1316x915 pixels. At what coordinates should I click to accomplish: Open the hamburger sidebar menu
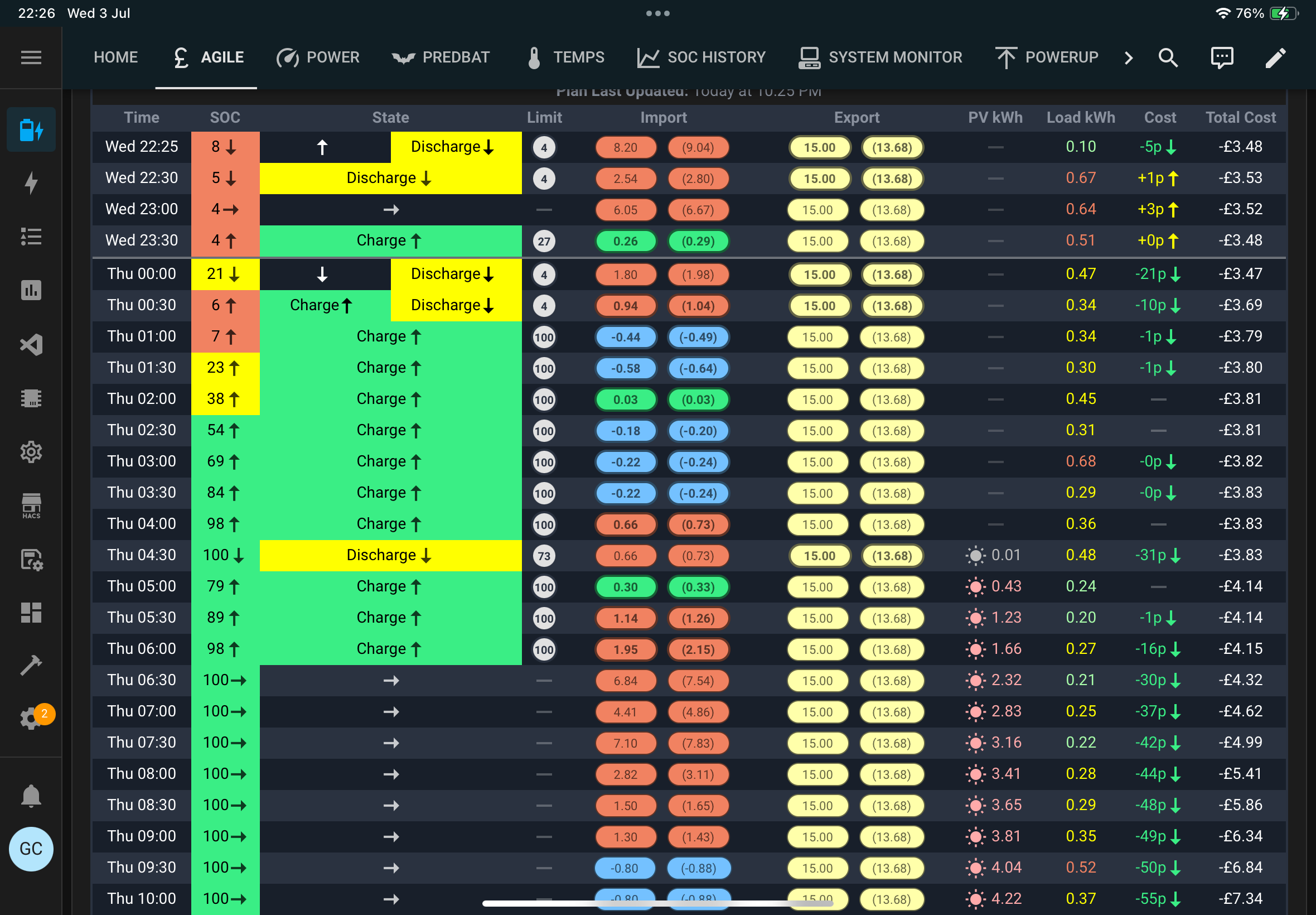pyautogui.click(x=31, y=57)
